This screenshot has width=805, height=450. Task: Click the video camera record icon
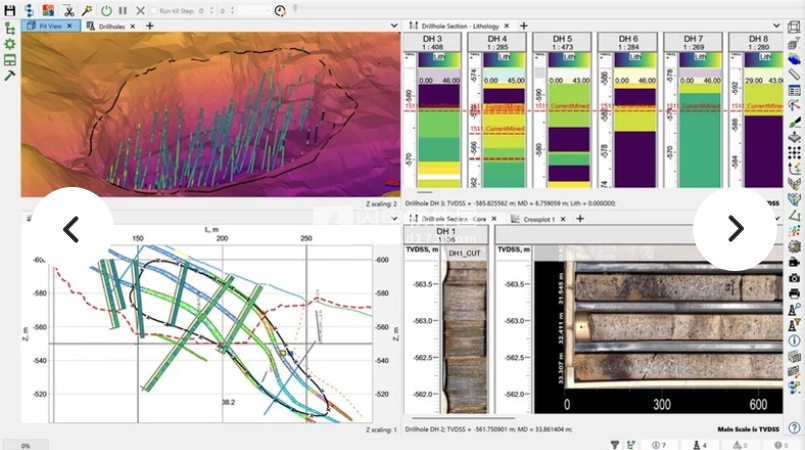point(794,262)
